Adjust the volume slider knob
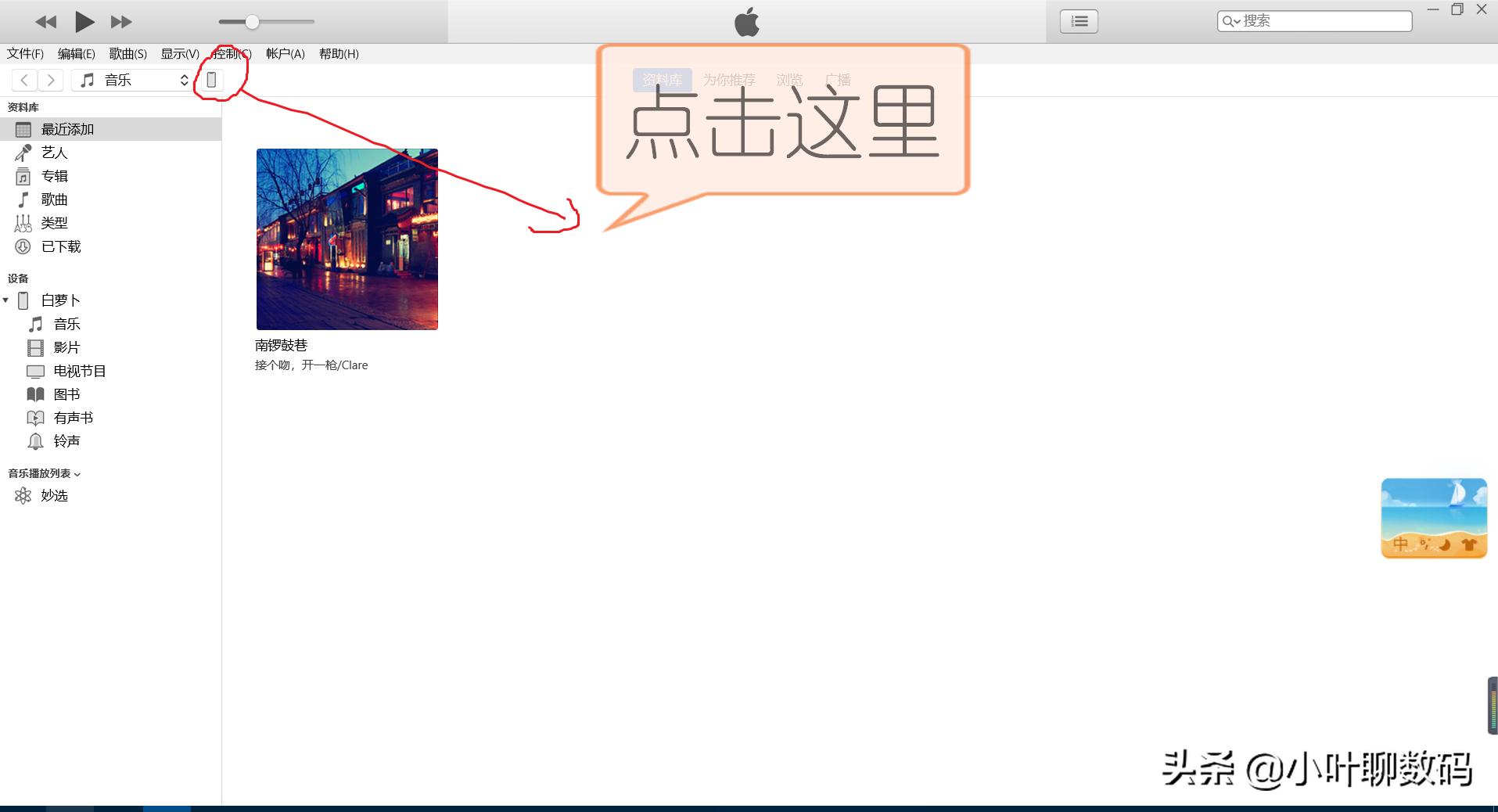 point(252,22)
